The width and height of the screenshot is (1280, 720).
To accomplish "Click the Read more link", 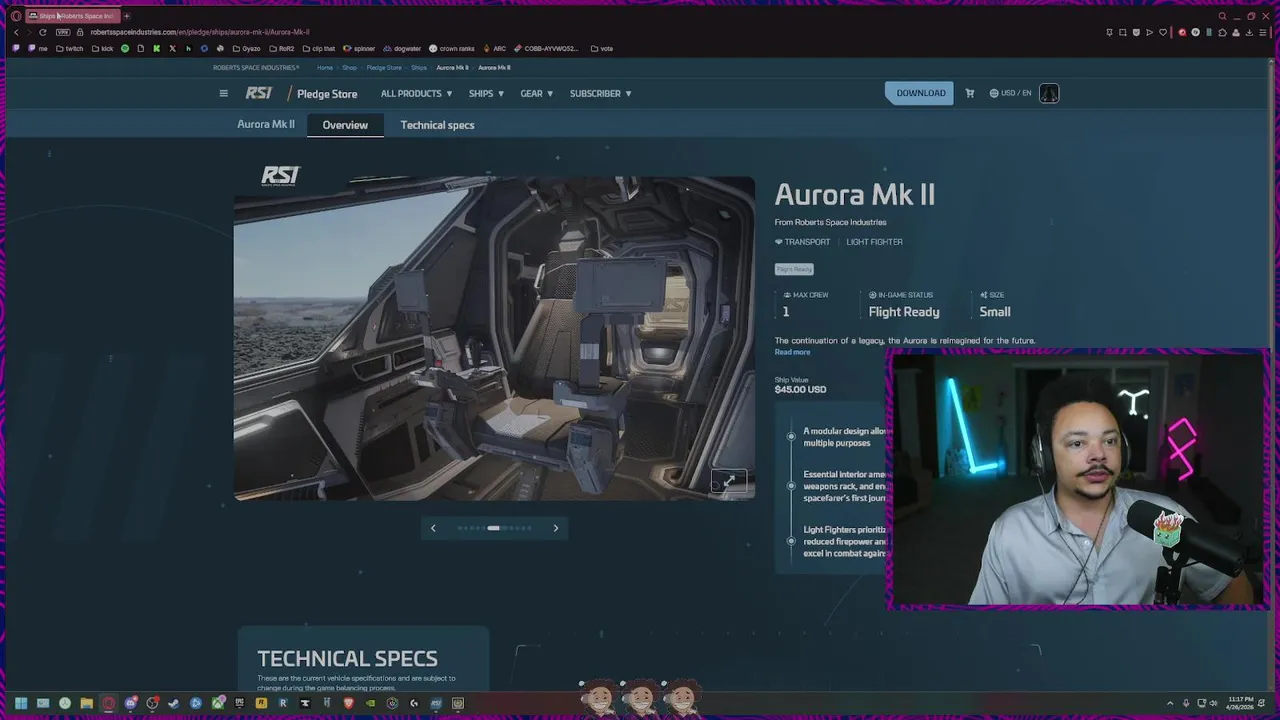I will 792,352.
